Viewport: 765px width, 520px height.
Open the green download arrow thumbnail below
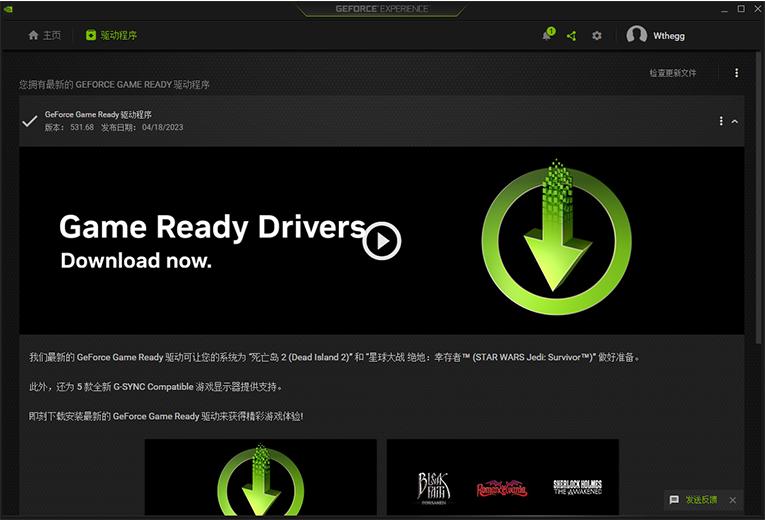point(261,477)
